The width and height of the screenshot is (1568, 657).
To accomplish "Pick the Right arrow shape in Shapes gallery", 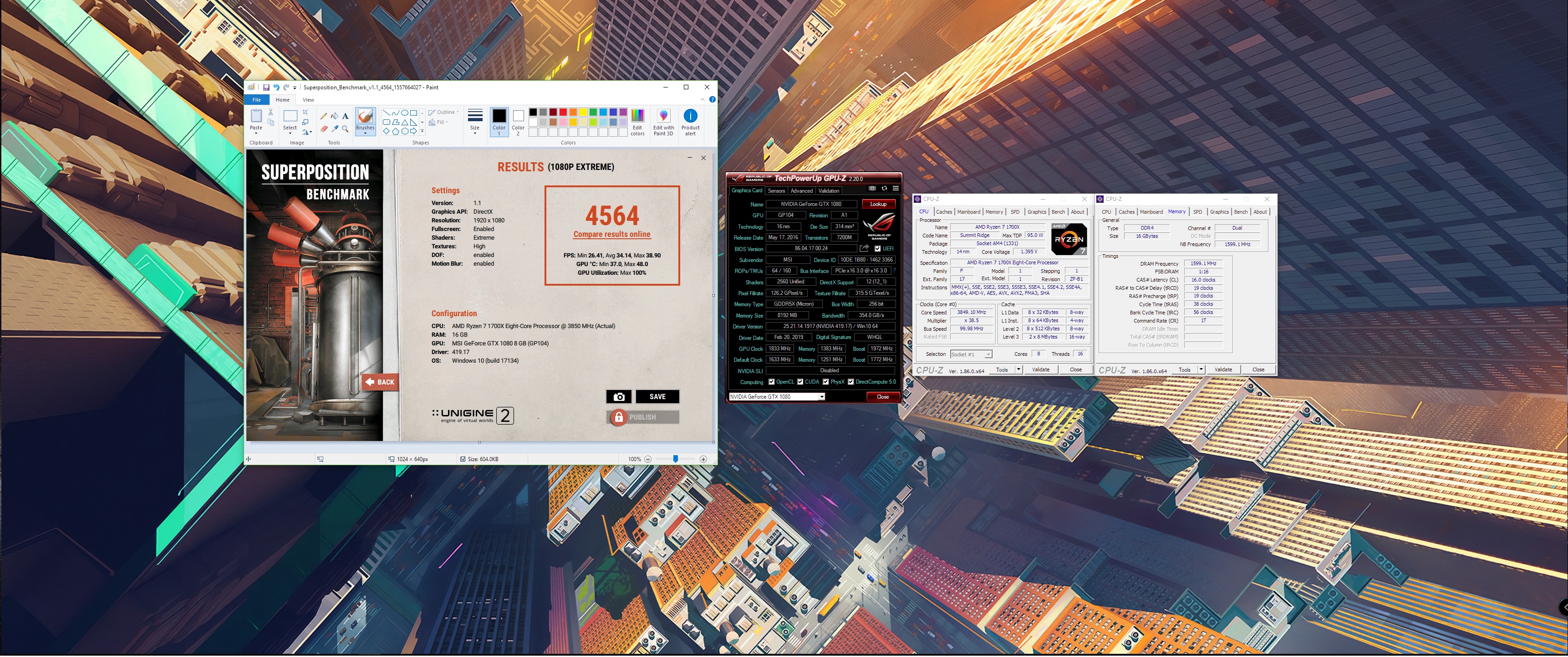I will pyautogui.click(x=413, y=131).
